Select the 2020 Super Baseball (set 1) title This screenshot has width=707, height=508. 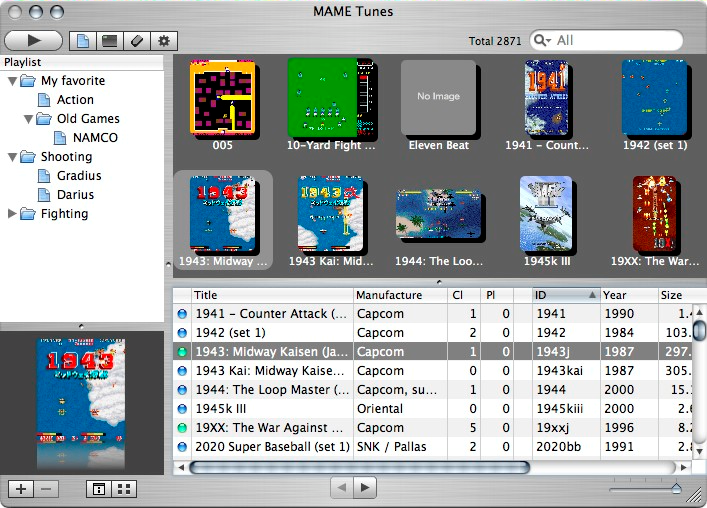tap(272, 447)
